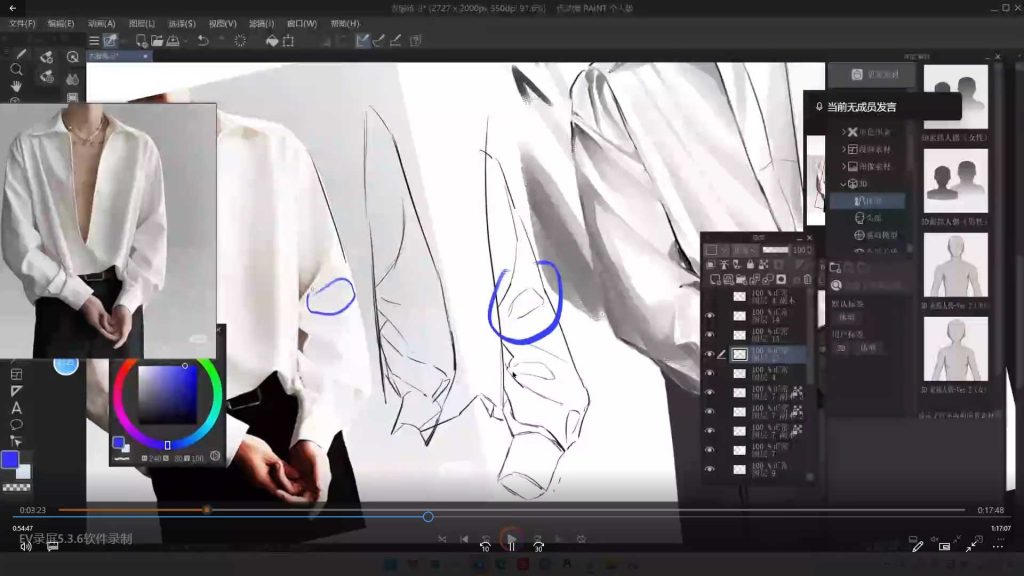Open the 视图(V) menu
This screenshot has width=1024, height=576.
[x=222, y=24]
